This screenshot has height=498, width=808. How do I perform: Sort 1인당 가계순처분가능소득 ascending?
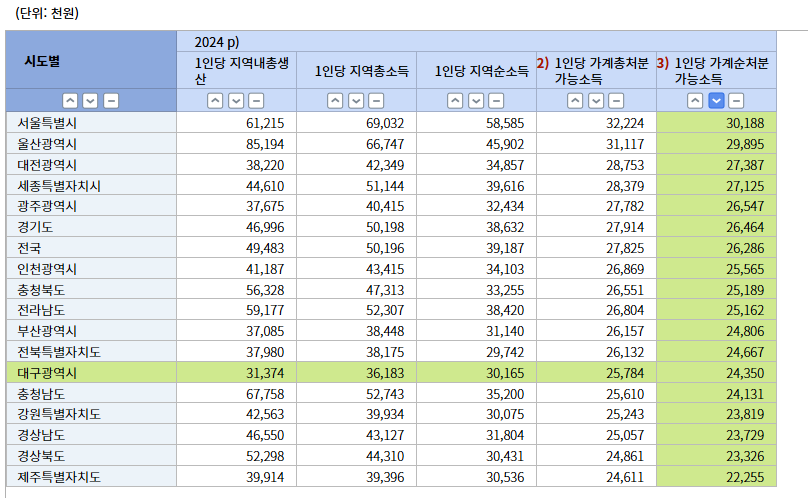pos(696,100)
